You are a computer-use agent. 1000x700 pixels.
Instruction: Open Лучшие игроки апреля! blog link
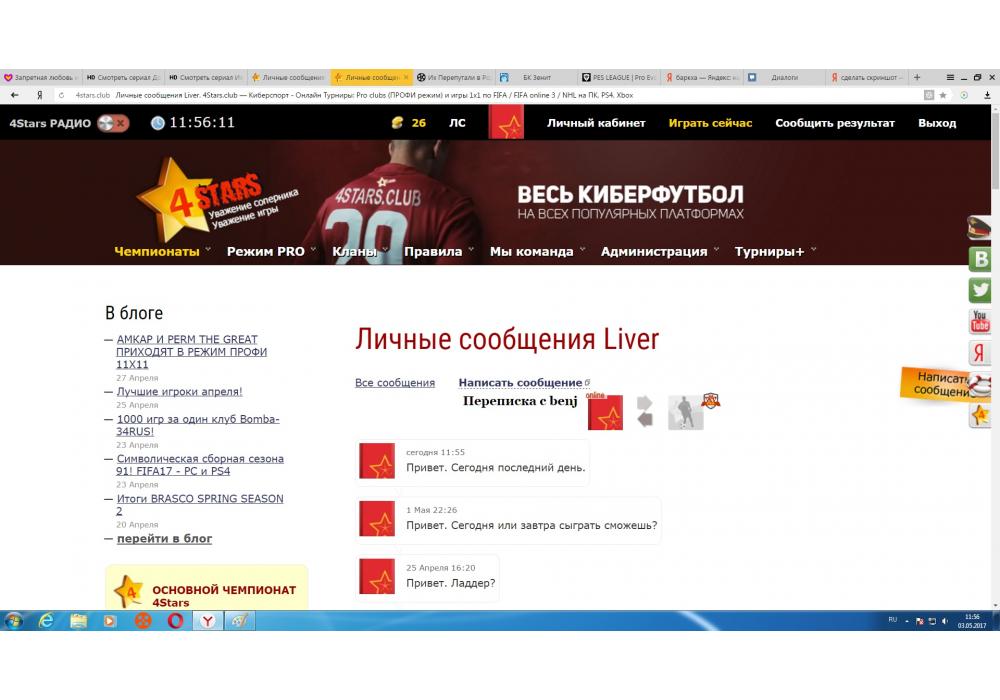(179, 391)
